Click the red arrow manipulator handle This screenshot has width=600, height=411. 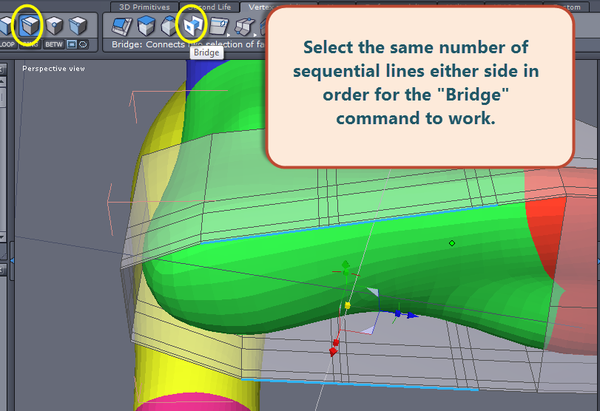[x=333, y=351]
